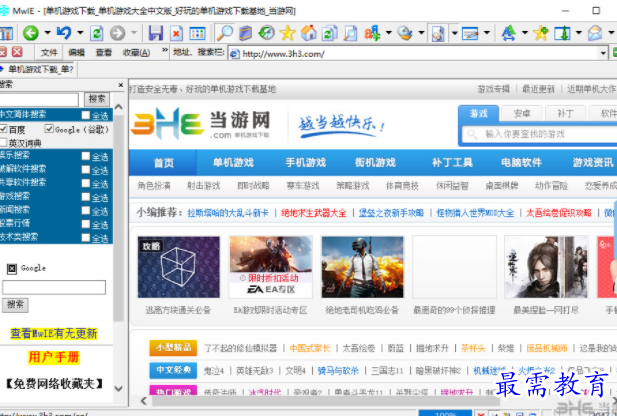This screenshot has height=416, width=617.
Task: Click the page with red X icon
Action: (176, 33)
